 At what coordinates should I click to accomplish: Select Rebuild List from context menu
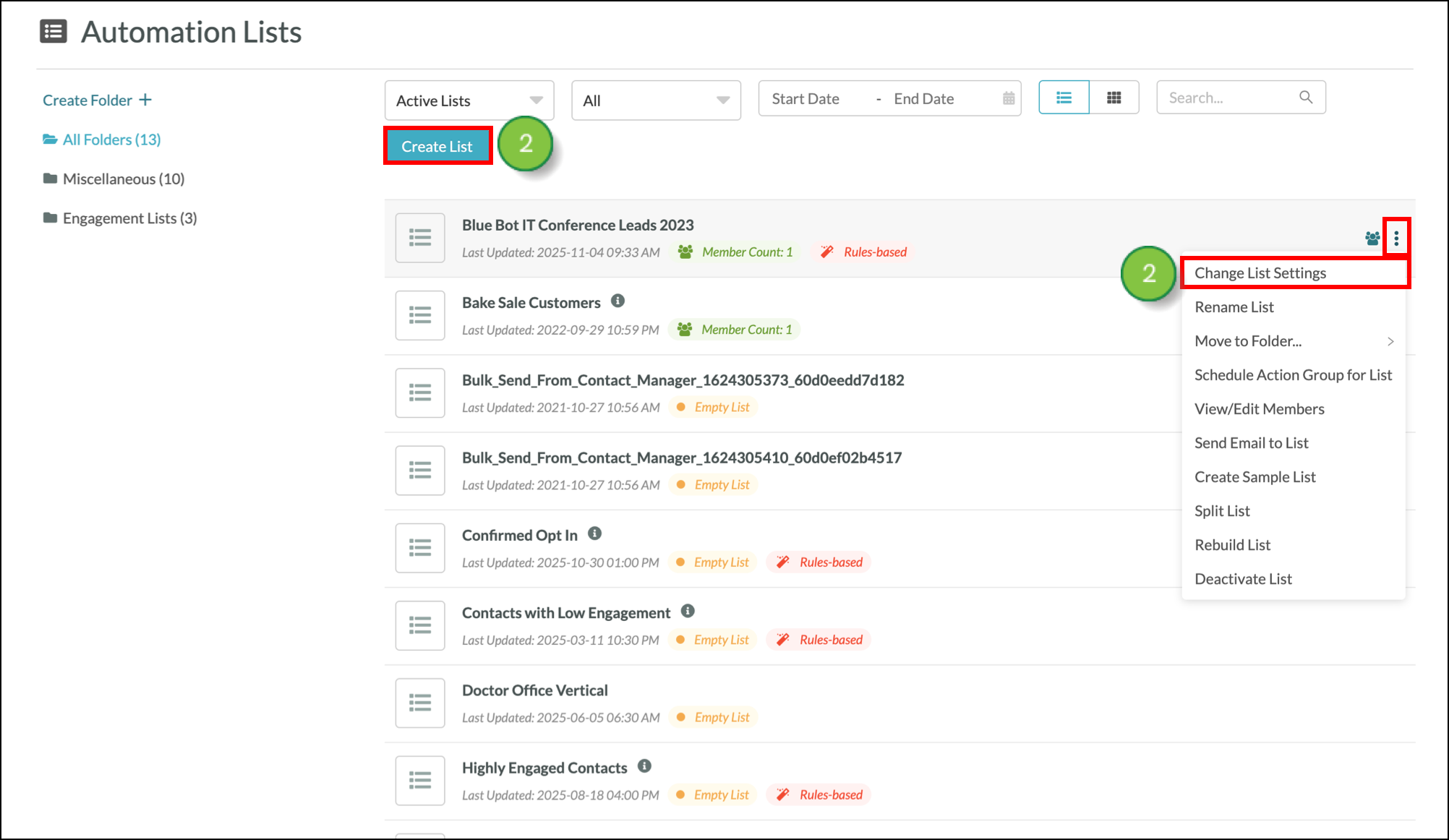point(1232,545)
